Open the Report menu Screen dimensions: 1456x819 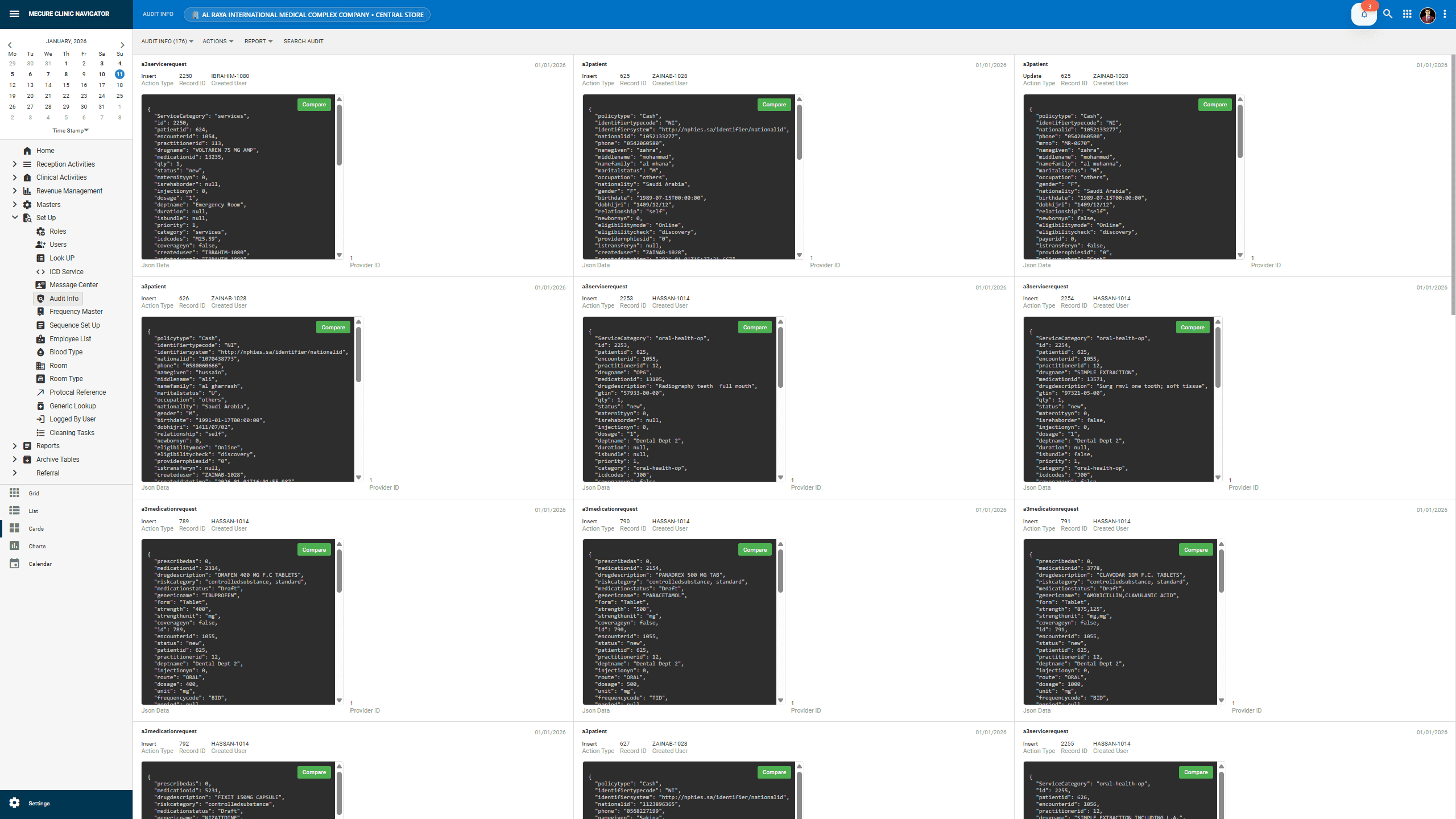[258, 42]
